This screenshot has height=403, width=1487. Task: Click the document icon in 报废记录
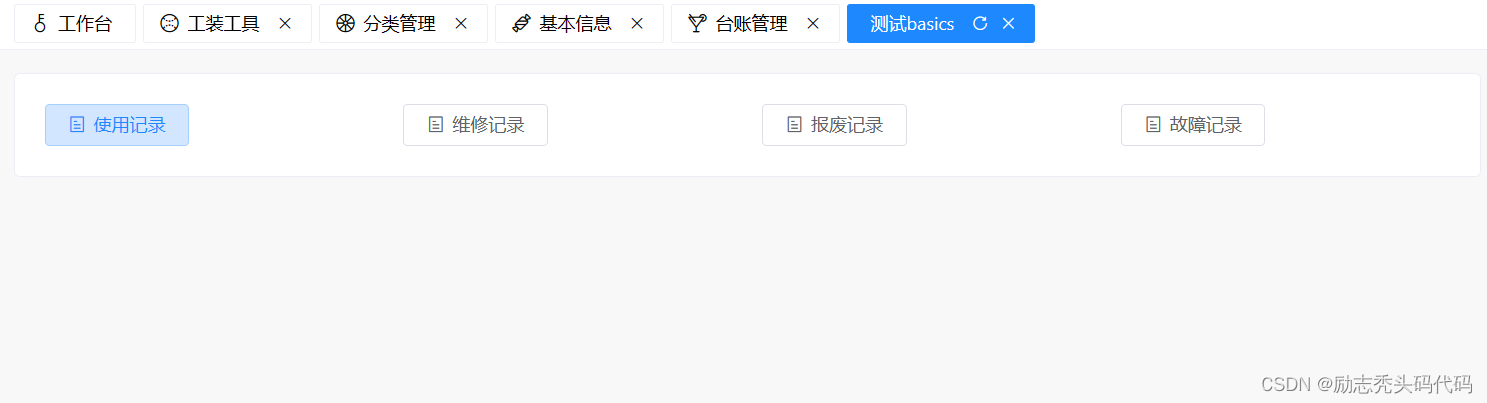794,125
